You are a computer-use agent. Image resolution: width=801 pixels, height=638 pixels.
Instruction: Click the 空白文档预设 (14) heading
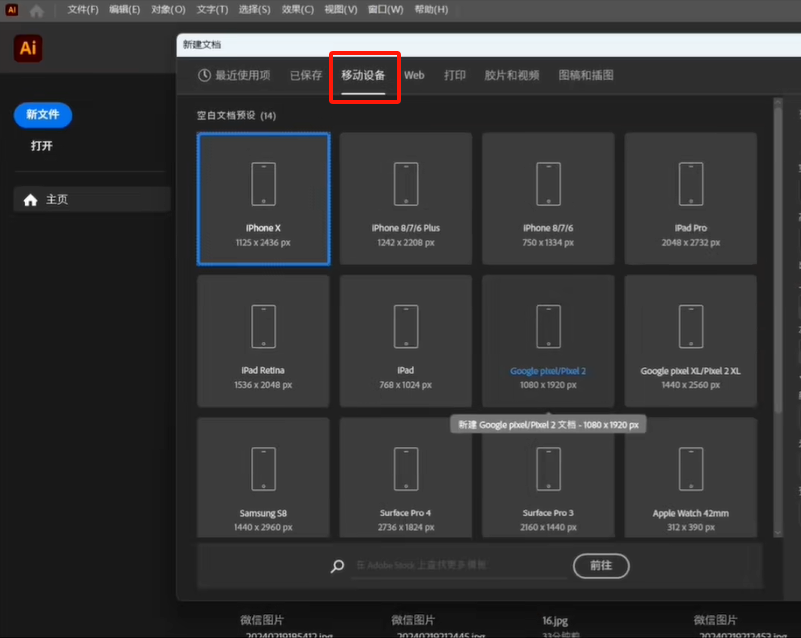(237, 116)
